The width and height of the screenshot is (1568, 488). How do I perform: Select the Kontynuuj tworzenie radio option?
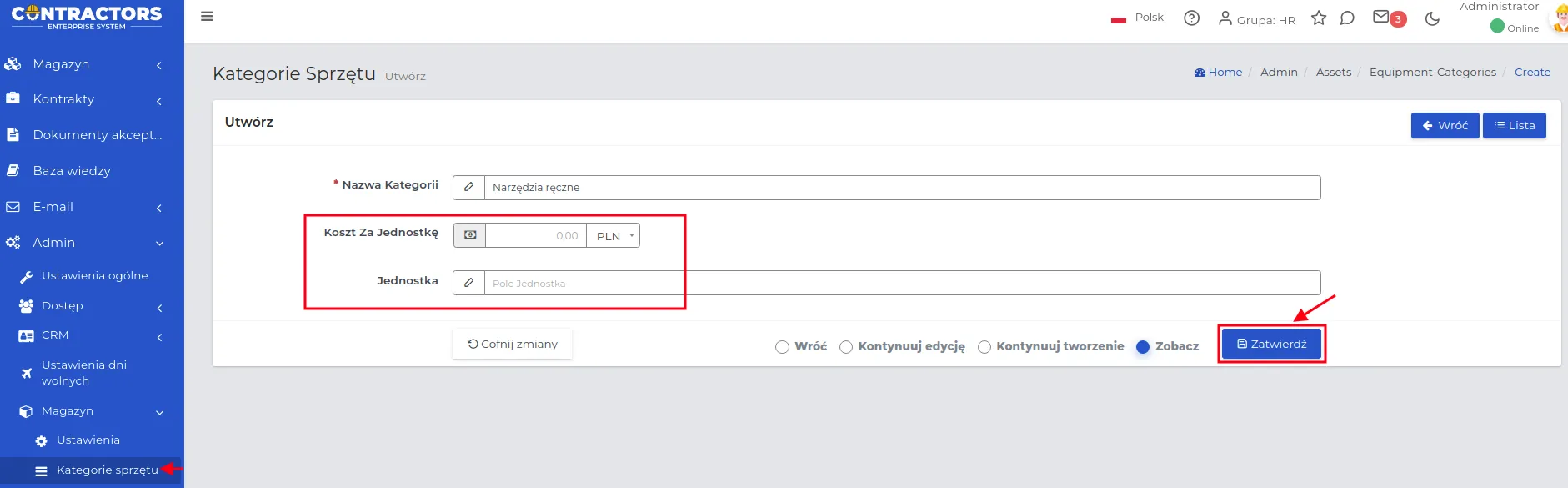point(984,347)
